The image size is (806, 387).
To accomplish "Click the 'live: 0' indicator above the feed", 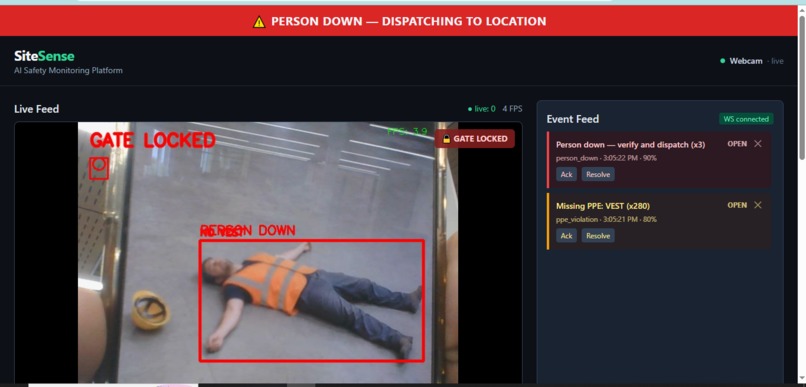I will click(x=482, y=109).
